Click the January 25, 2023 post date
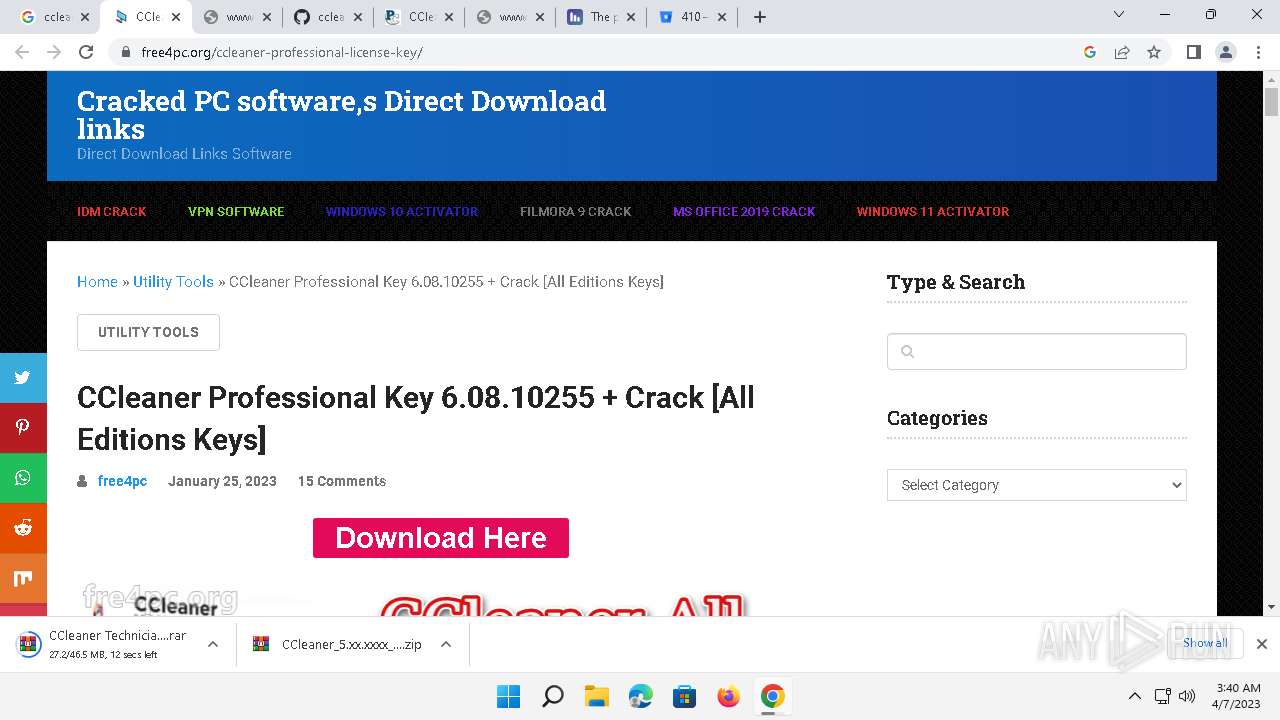Screen dimensions: 1280x720 pos(222,481)
